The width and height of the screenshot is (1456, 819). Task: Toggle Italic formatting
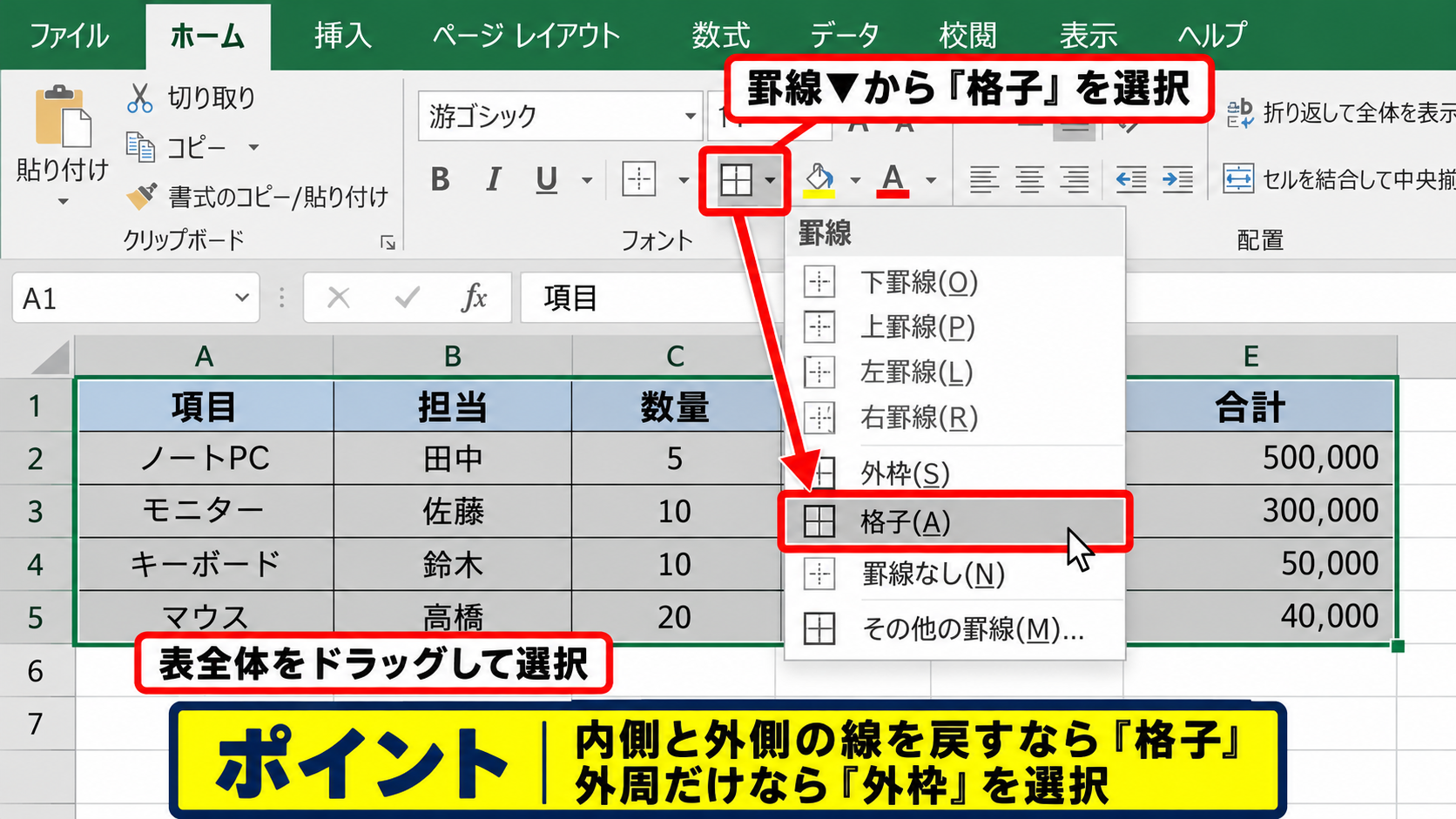click(494, 180)
